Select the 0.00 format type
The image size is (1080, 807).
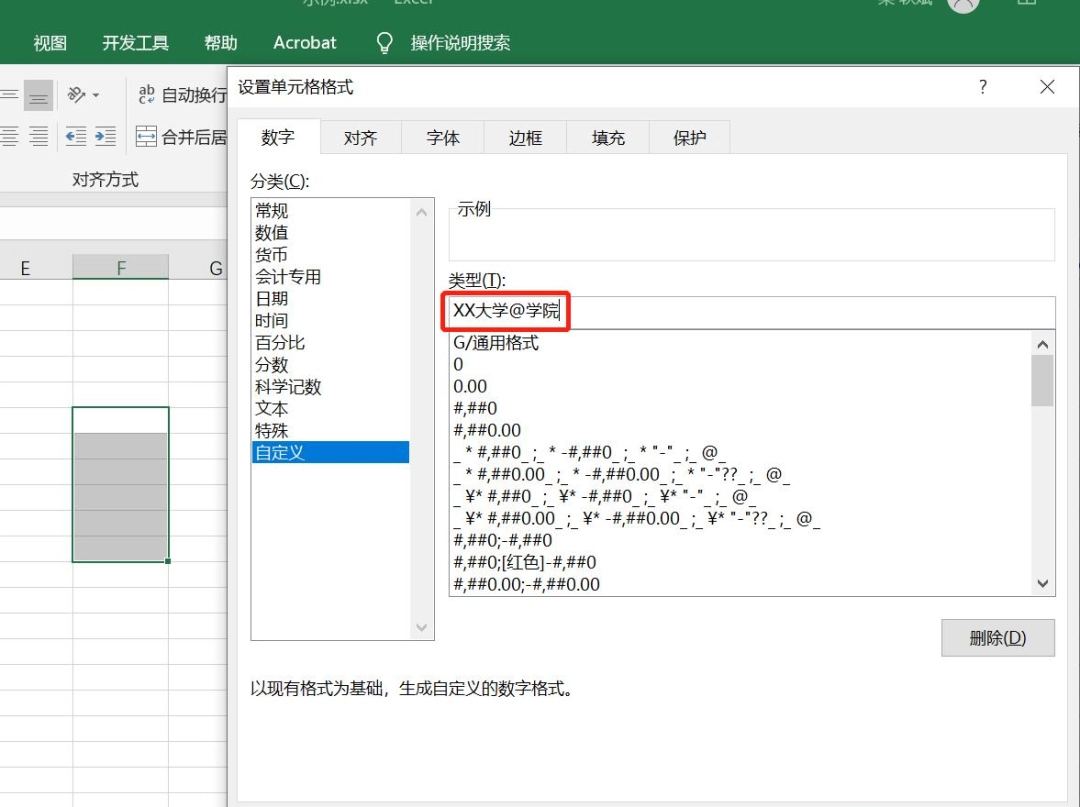740,387
